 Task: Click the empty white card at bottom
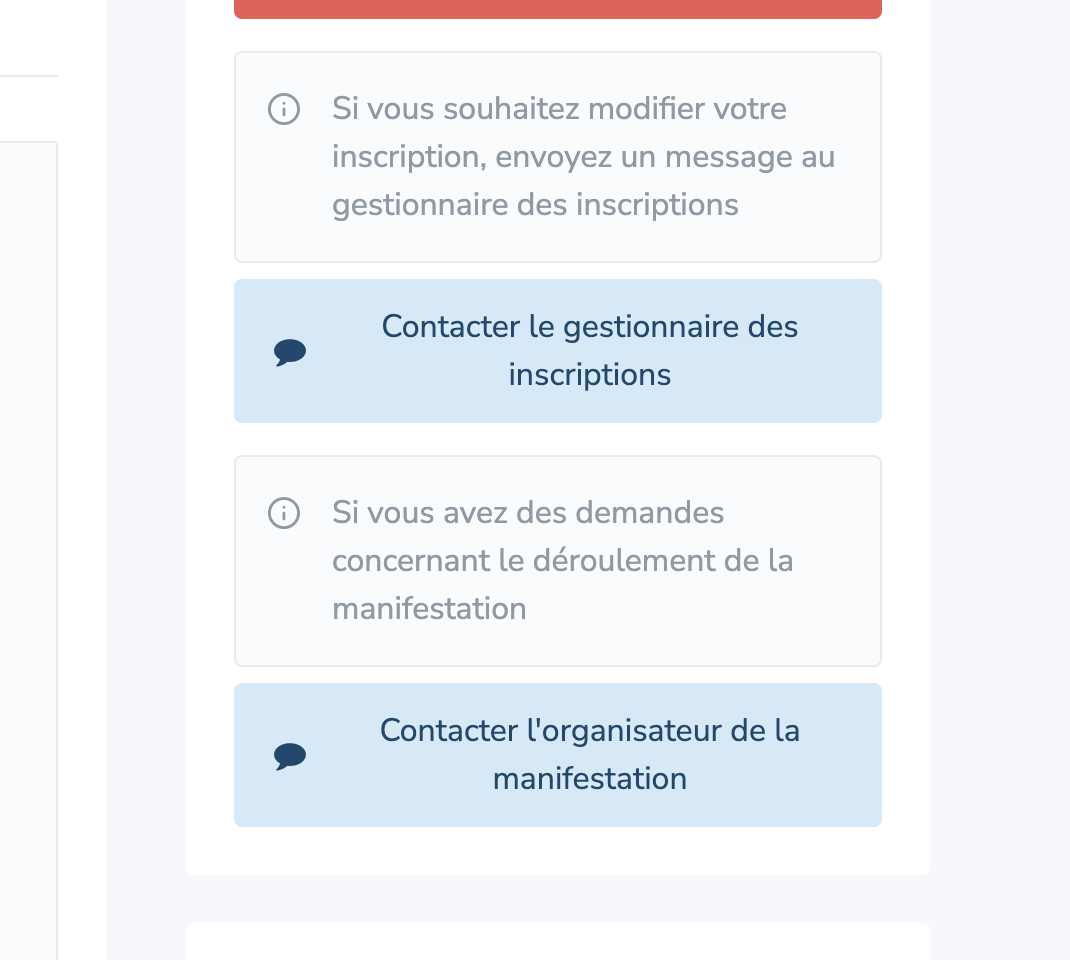(557, 942)
